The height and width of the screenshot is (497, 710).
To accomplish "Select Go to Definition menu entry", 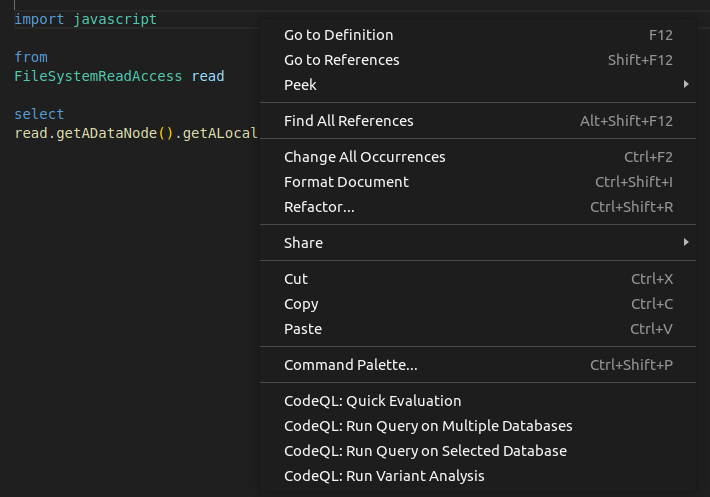I will tap(339, 35).
